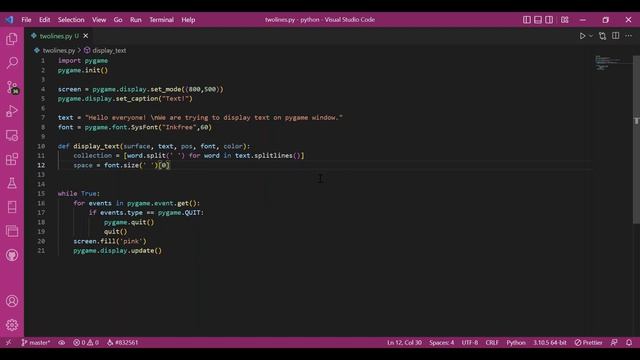Click 'def display_text' function definition
The width and height of the screenshot is (640, 360).
88,146
